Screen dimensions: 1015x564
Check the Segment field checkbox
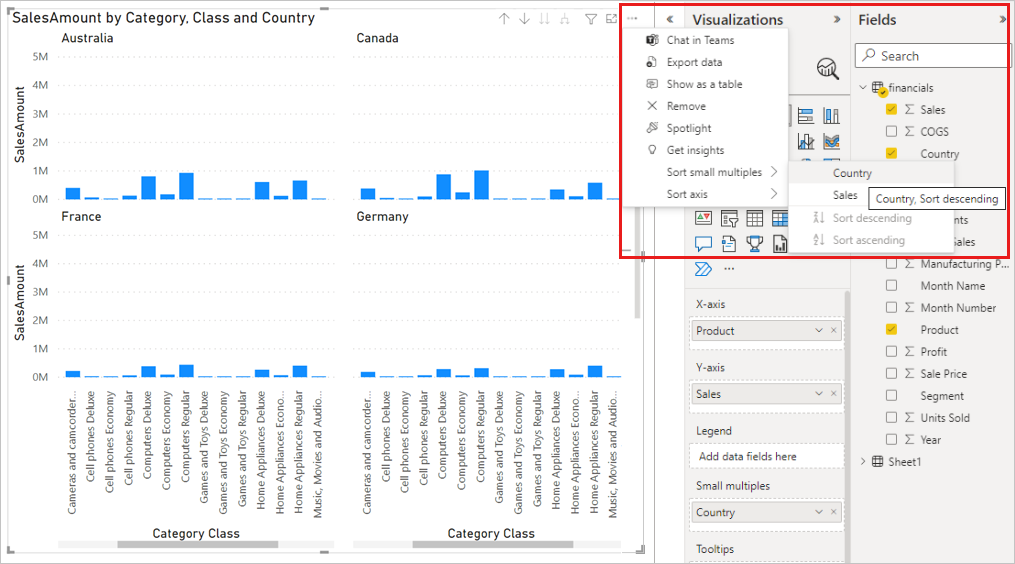pos(891,396)
